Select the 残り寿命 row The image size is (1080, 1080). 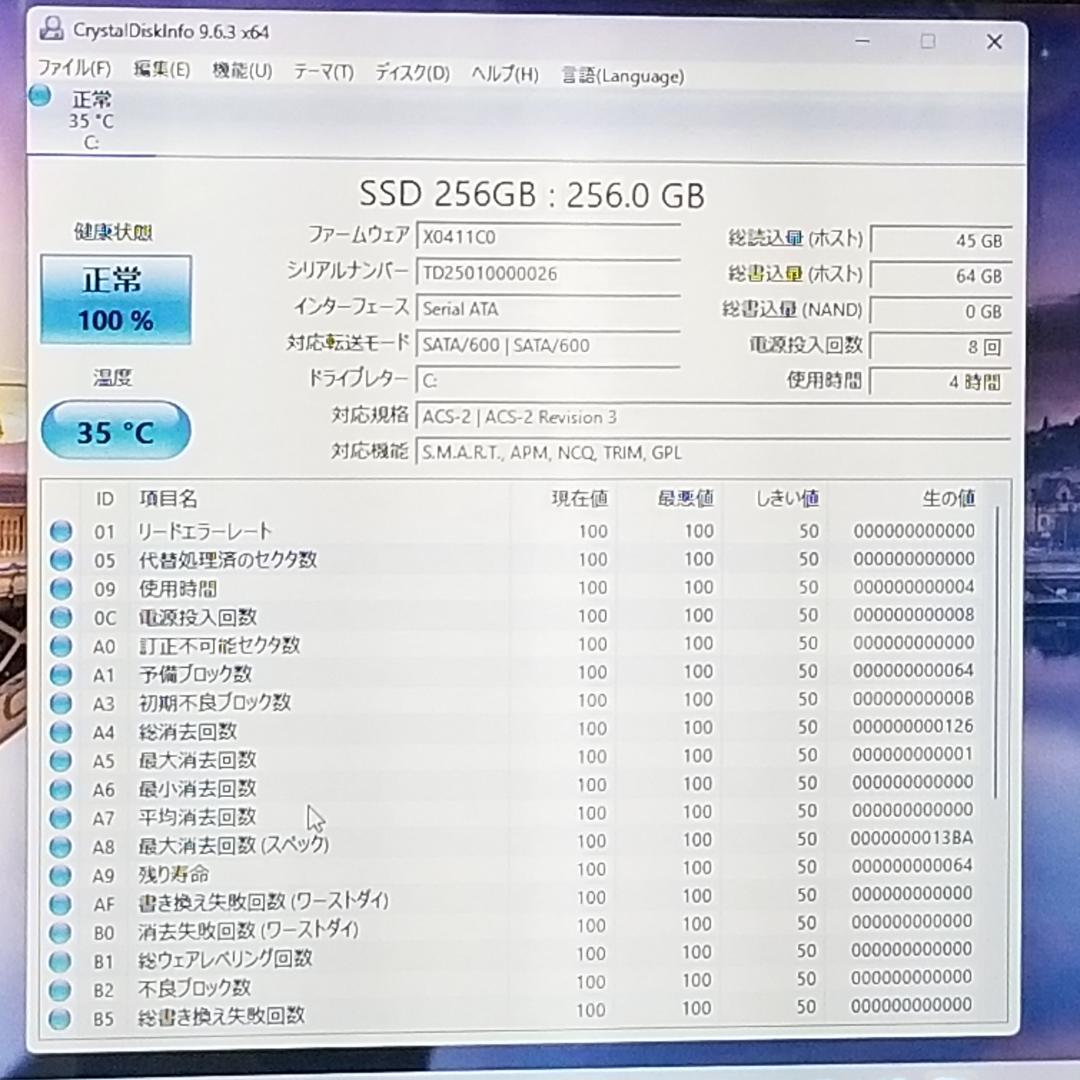(x=513, y=873)
